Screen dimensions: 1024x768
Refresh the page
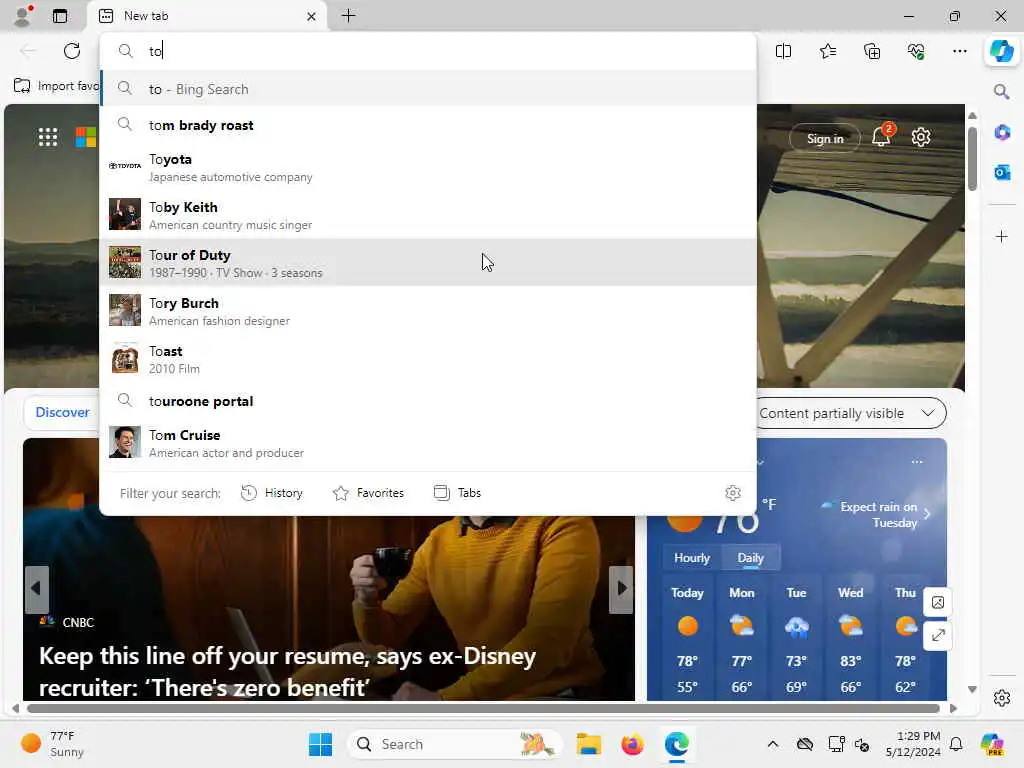click(72, 51)
